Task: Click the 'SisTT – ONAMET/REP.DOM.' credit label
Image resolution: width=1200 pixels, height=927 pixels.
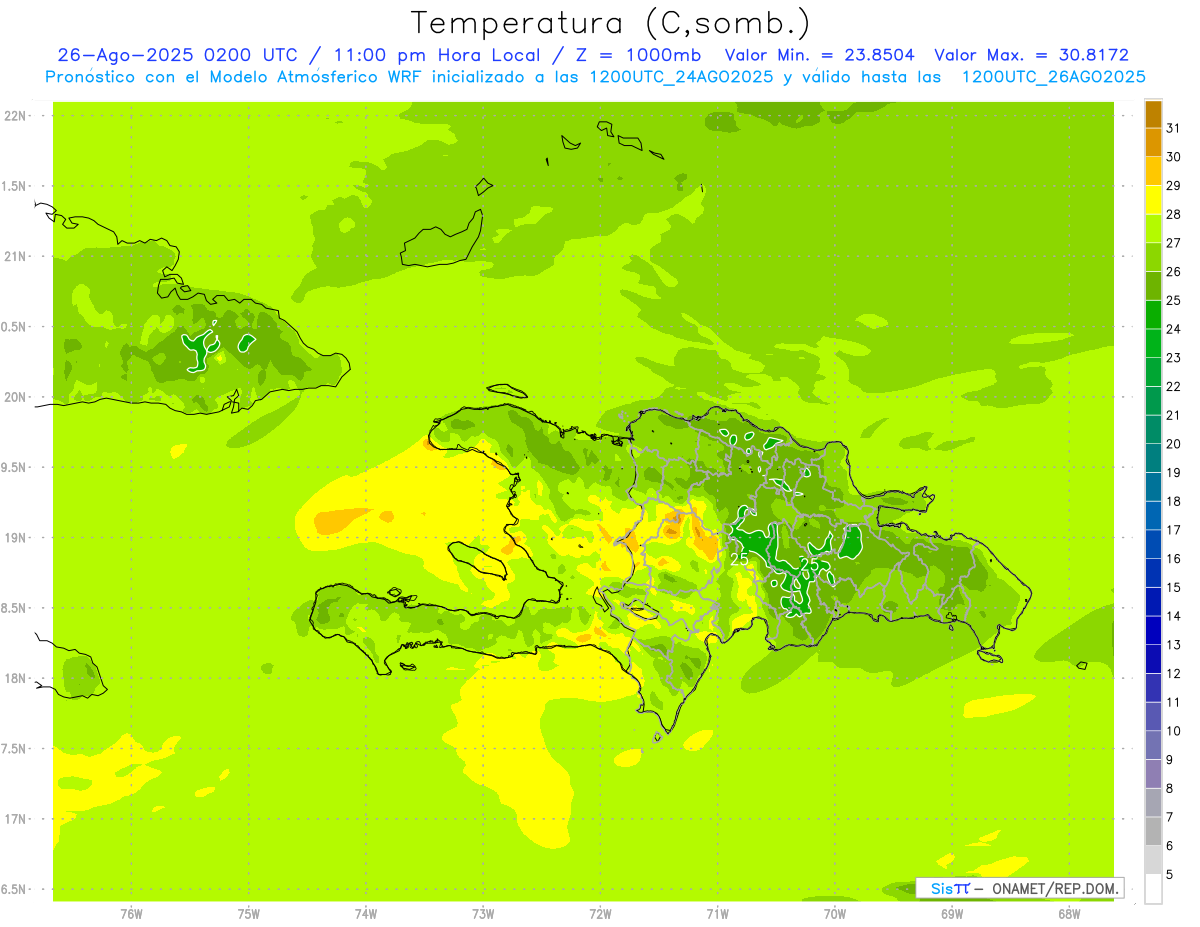Action: click(x=1020, y=888)
